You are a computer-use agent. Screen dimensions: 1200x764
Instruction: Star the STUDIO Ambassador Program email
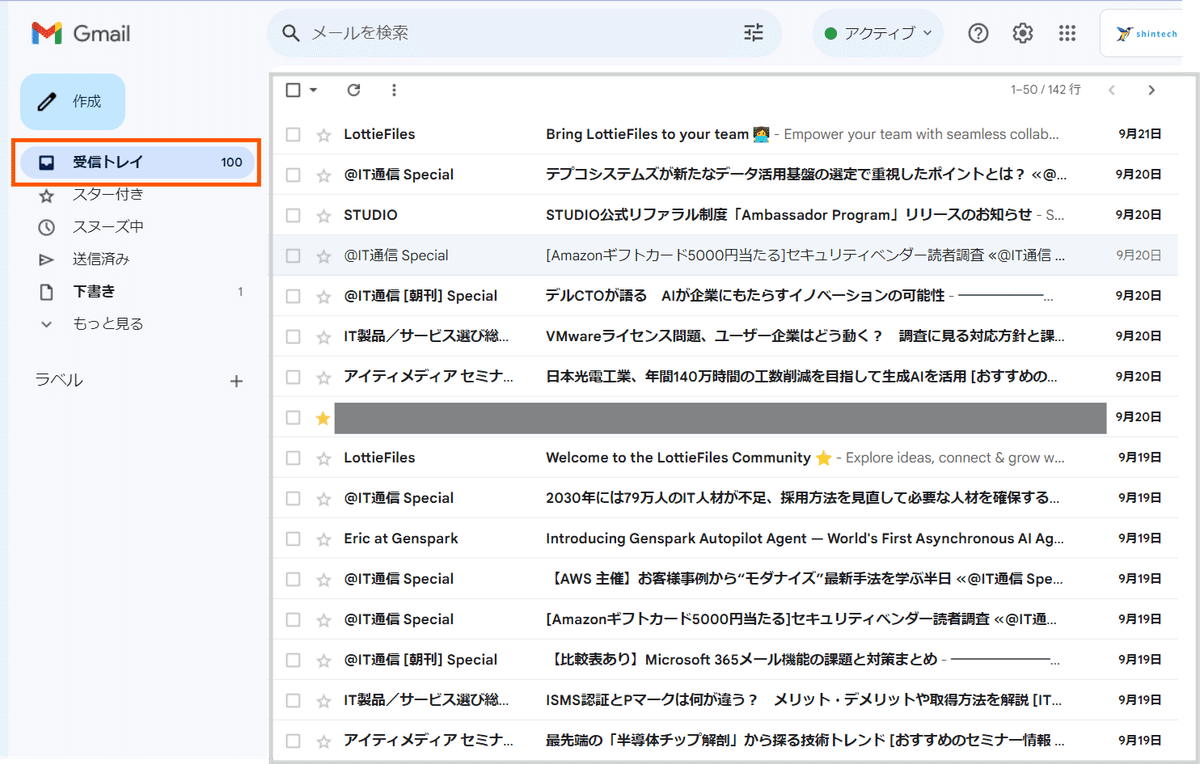[x=323, y=216]
